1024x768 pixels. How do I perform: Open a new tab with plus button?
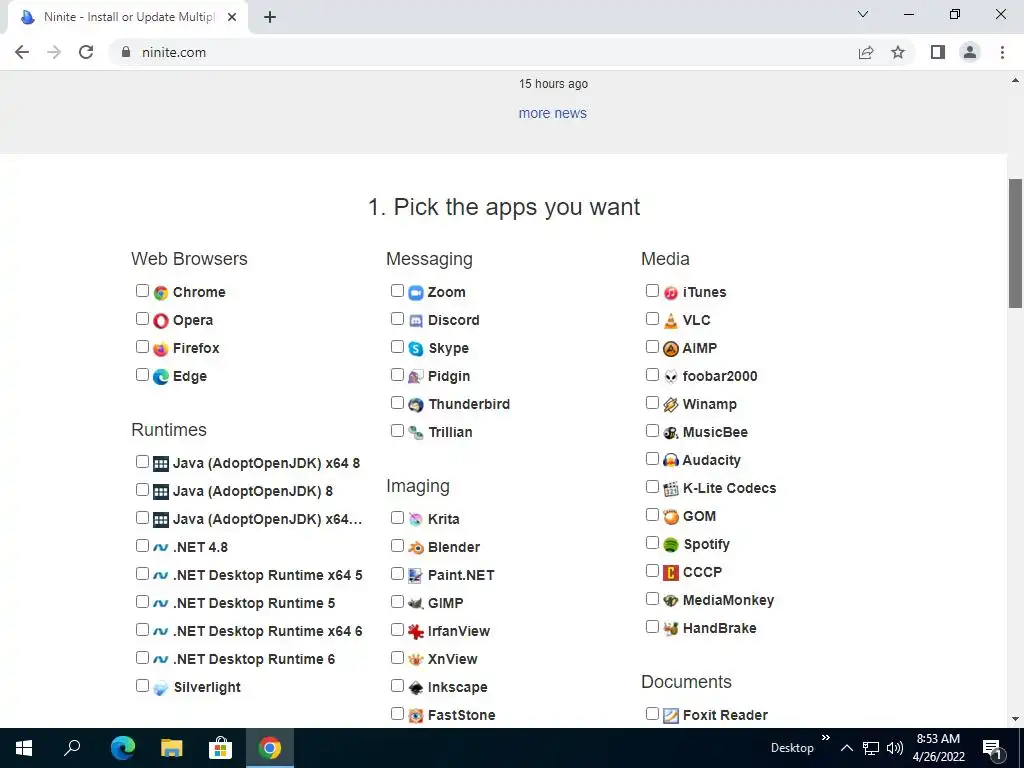pos(270,18)
